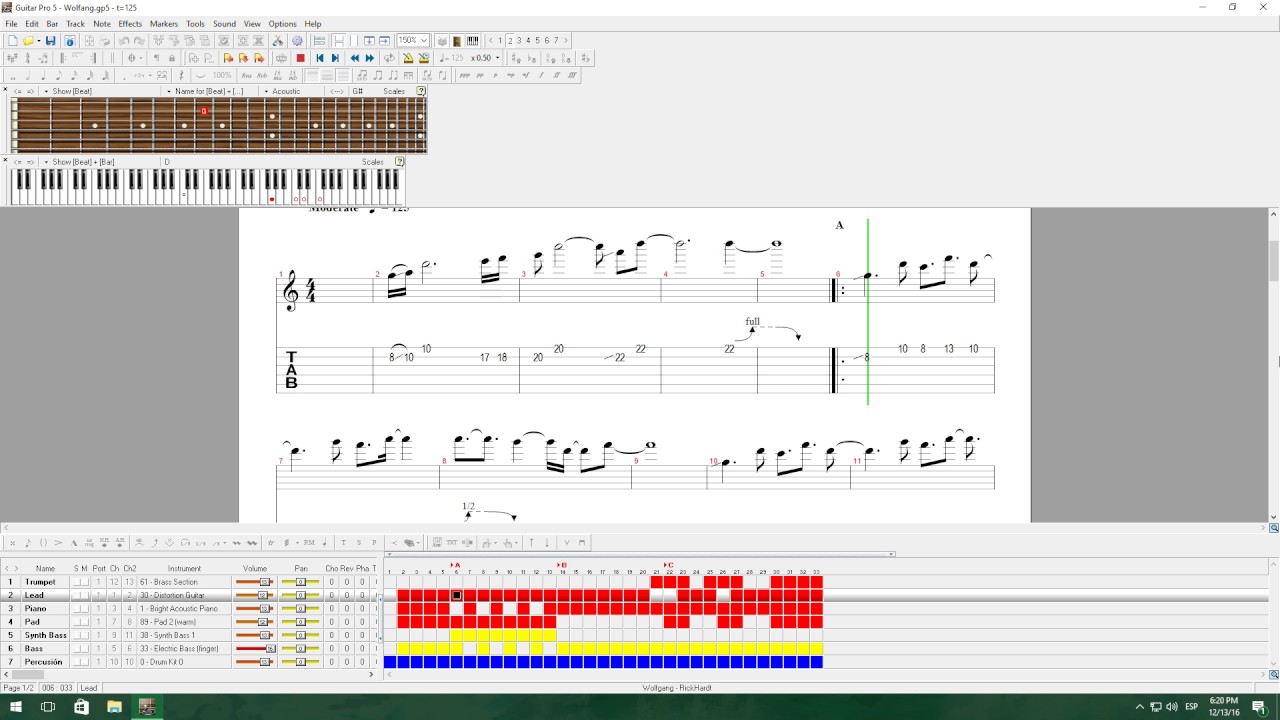This screenshot has width=1280, height=720.
Task: Stop playback with the red square button
Action: 300,58
